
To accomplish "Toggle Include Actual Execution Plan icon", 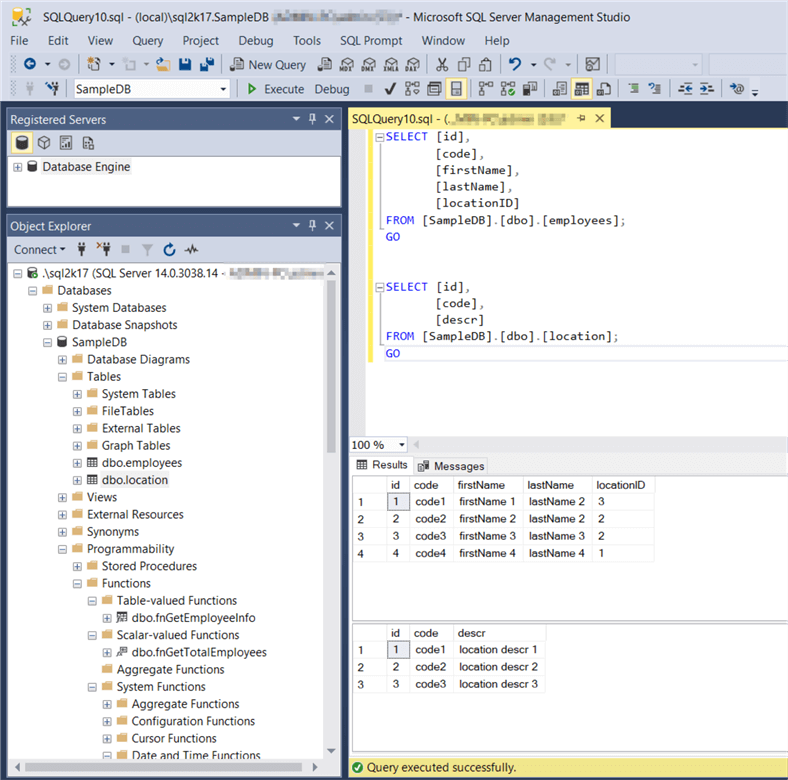I will point(485,89).
